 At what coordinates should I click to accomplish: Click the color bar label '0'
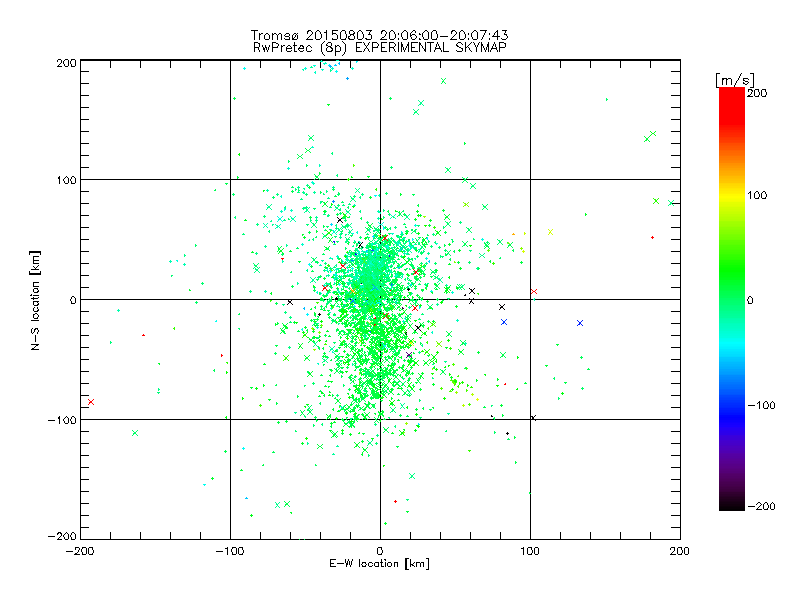(x=750, y=300)
